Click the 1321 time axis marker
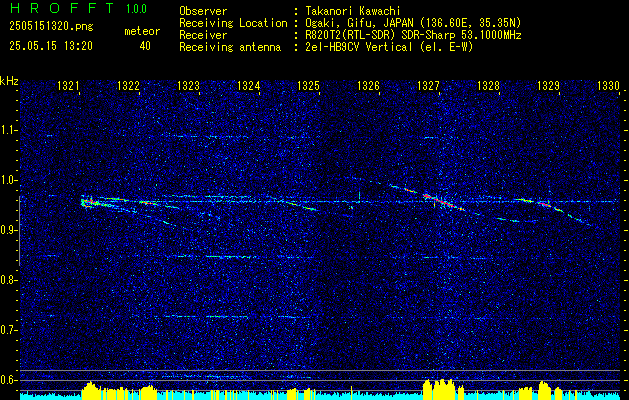Screen dimensions: 629x400 [x=68, y=85]
